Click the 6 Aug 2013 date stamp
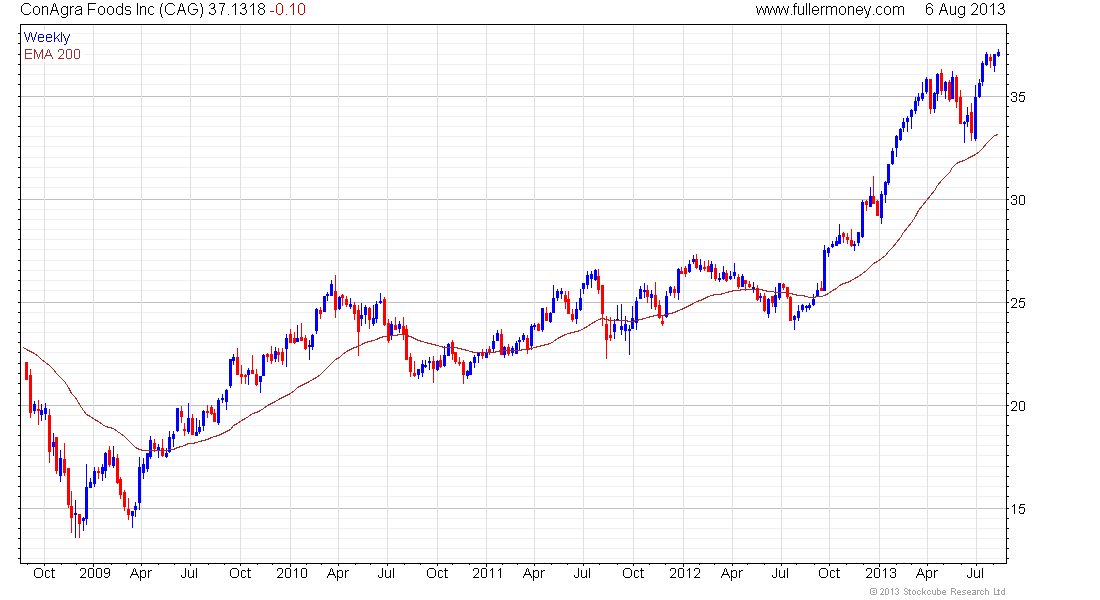1100x600 pixels. pos(964,10)
